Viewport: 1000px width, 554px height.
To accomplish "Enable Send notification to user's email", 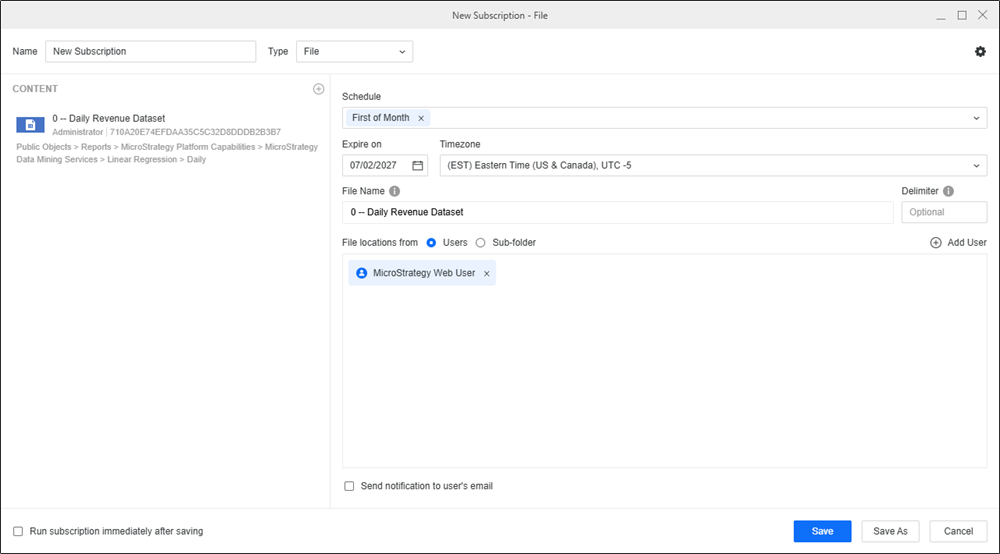I will click(x=349, y=487).
